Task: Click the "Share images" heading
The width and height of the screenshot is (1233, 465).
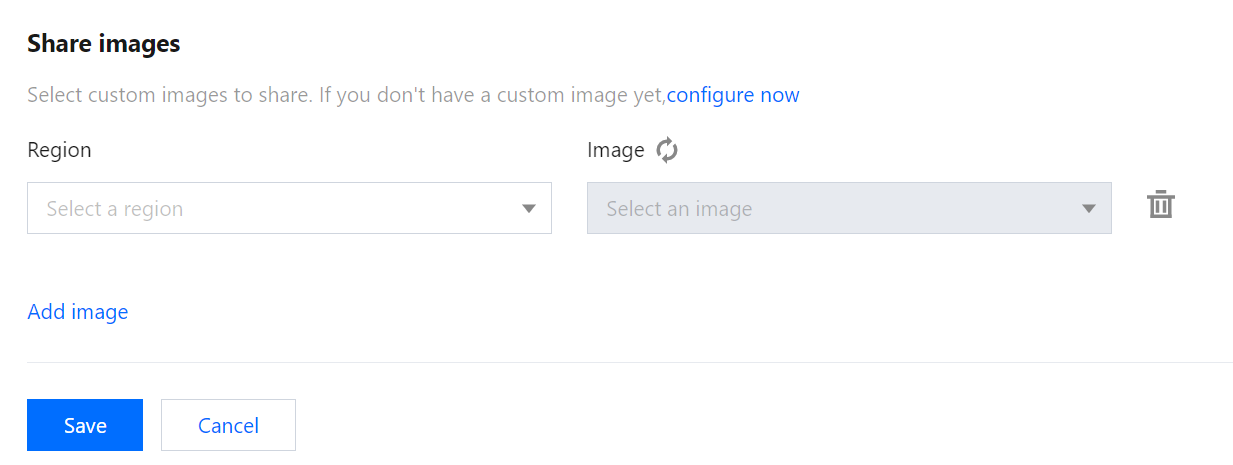Action: pyautogui.click(x=103, y=44)
